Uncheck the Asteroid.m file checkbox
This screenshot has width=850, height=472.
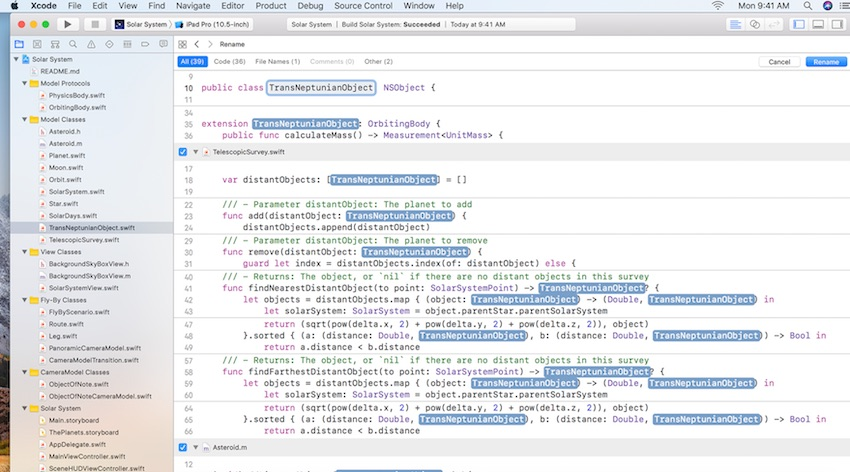[182, 447]
